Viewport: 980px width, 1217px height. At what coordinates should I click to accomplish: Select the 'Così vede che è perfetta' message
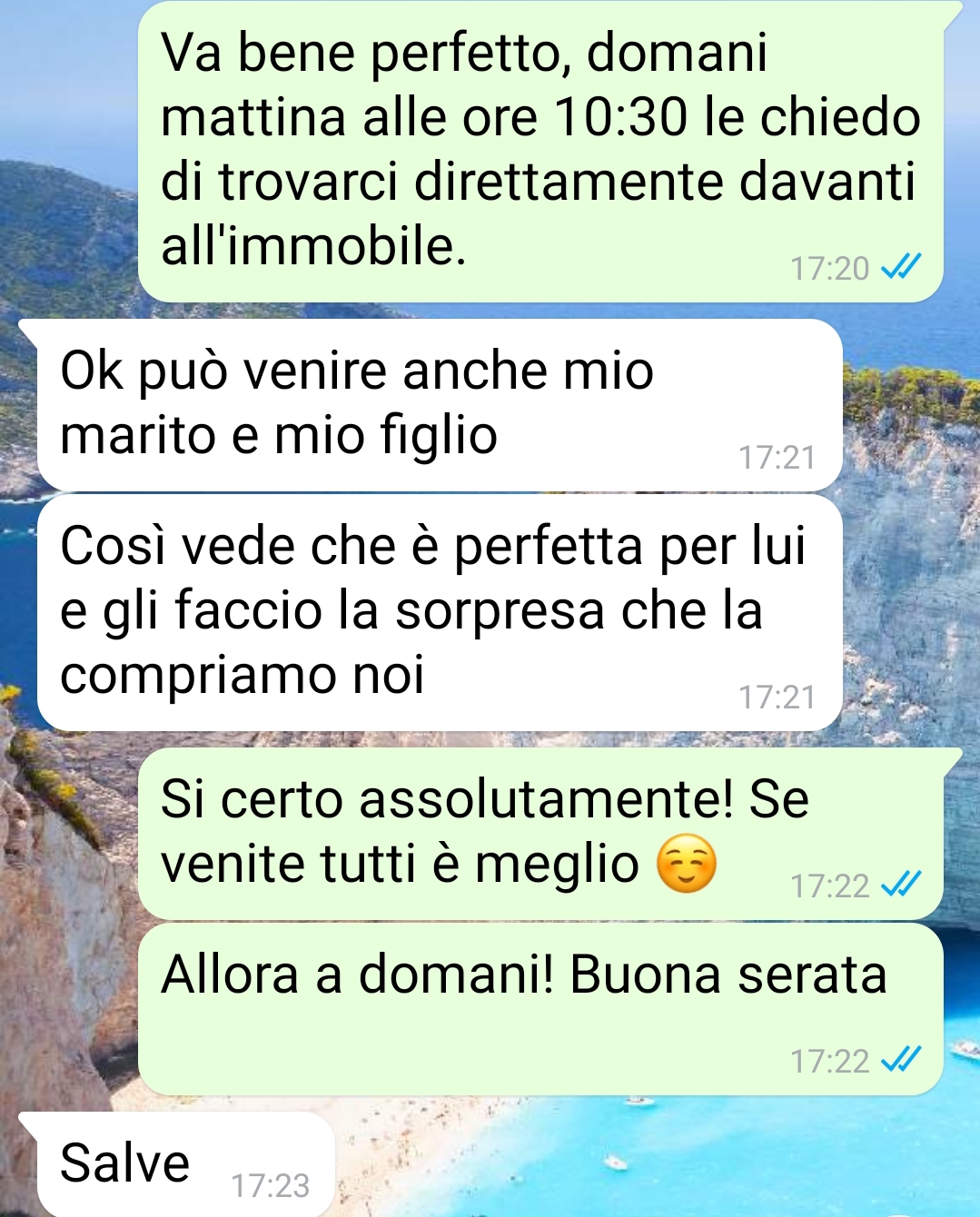[440, 613]
